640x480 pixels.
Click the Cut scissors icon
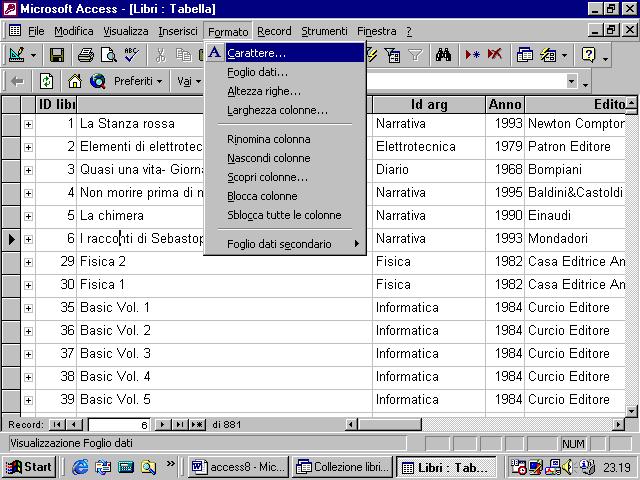point(161,55)
